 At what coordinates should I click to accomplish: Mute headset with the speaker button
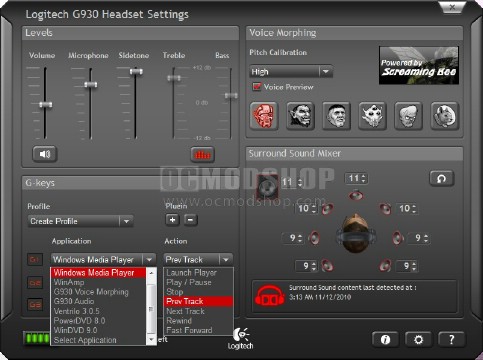pyautogui.click(x=45, y=154)
